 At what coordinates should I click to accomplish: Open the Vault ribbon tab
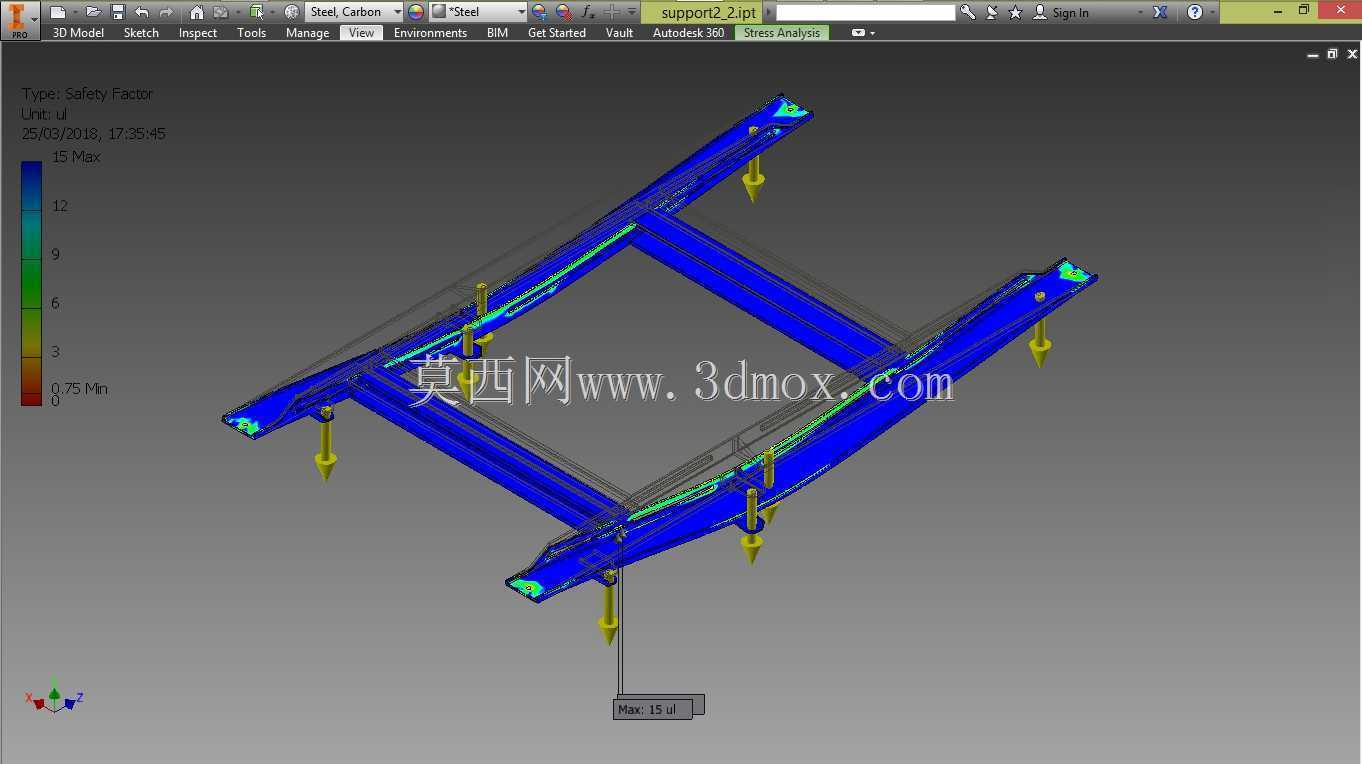click(619, 33)
